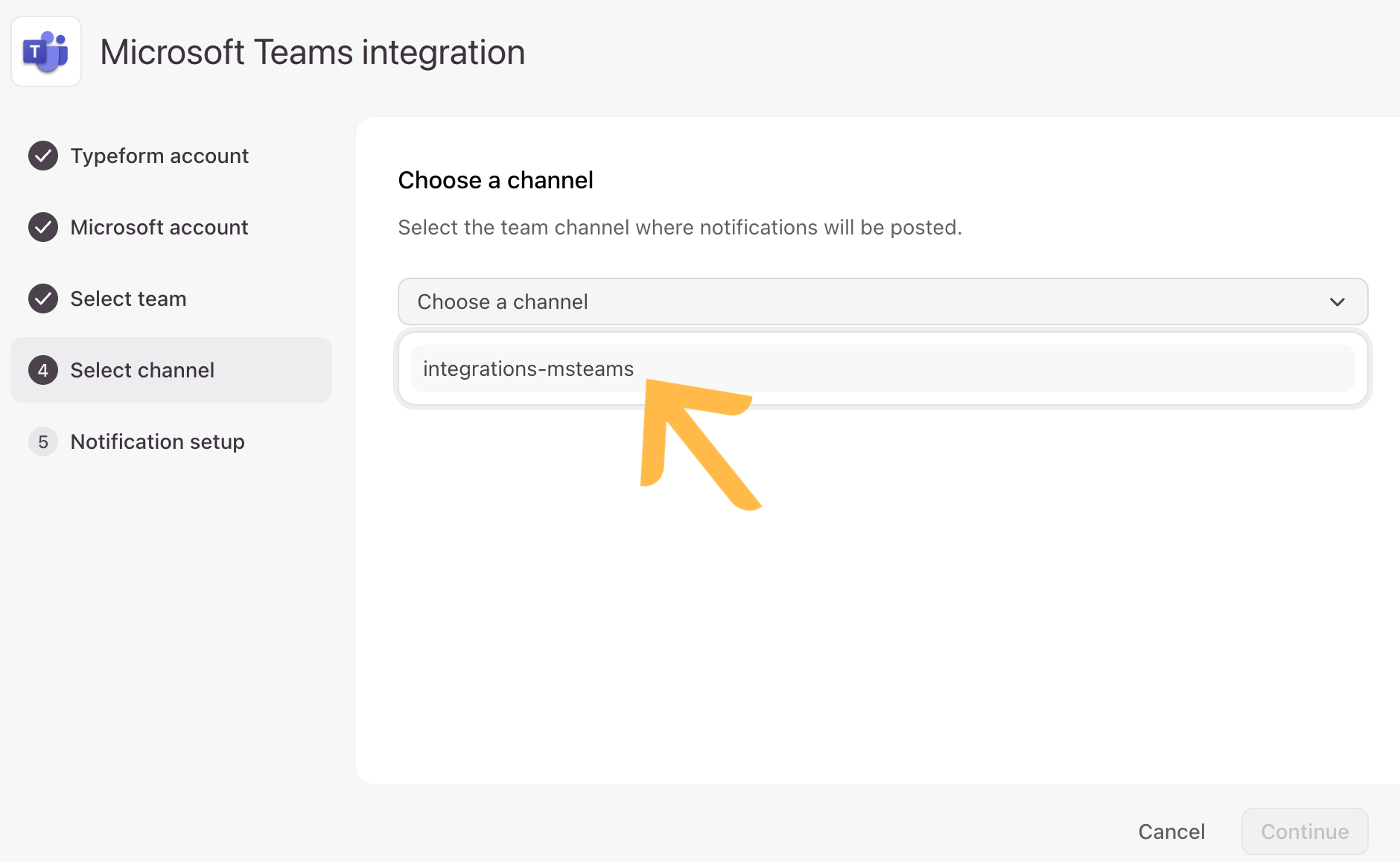Go to the Microsoft account step
This screenshot has height=862, width=1400.
click(x=159, y=227)
